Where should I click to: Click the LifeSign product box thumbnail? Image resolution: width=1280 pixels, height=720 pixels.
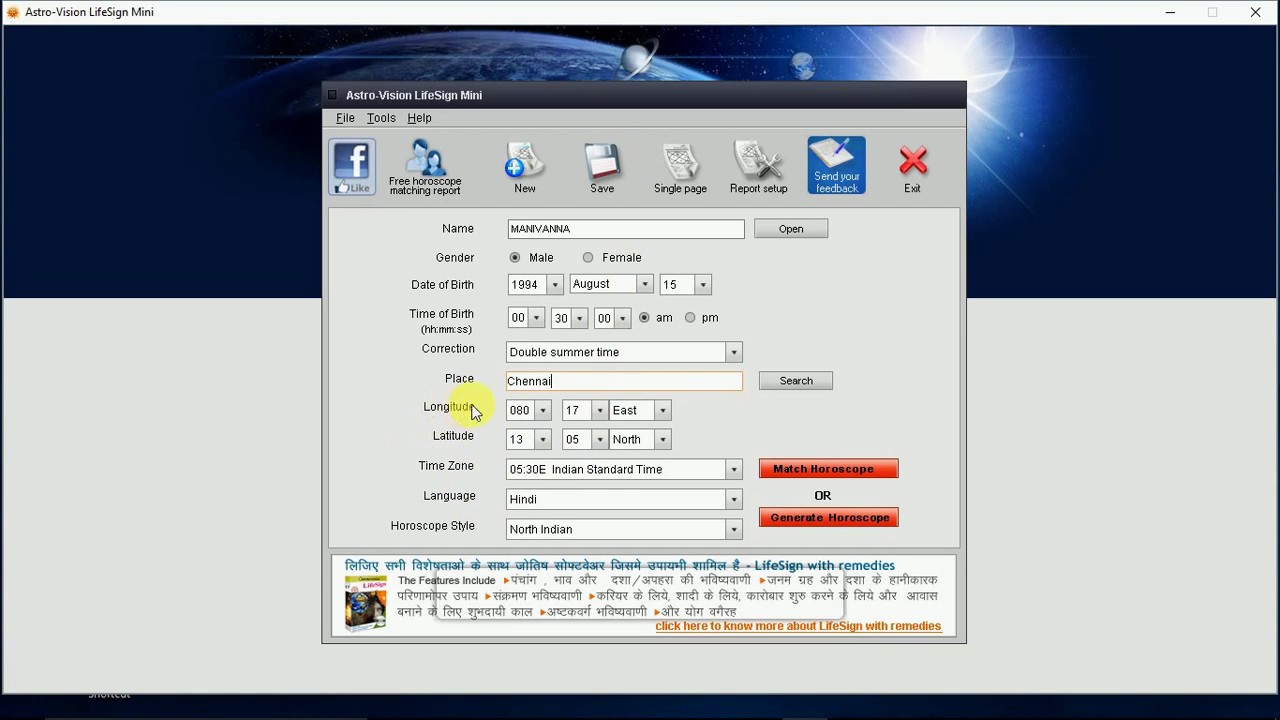[366, 603]
